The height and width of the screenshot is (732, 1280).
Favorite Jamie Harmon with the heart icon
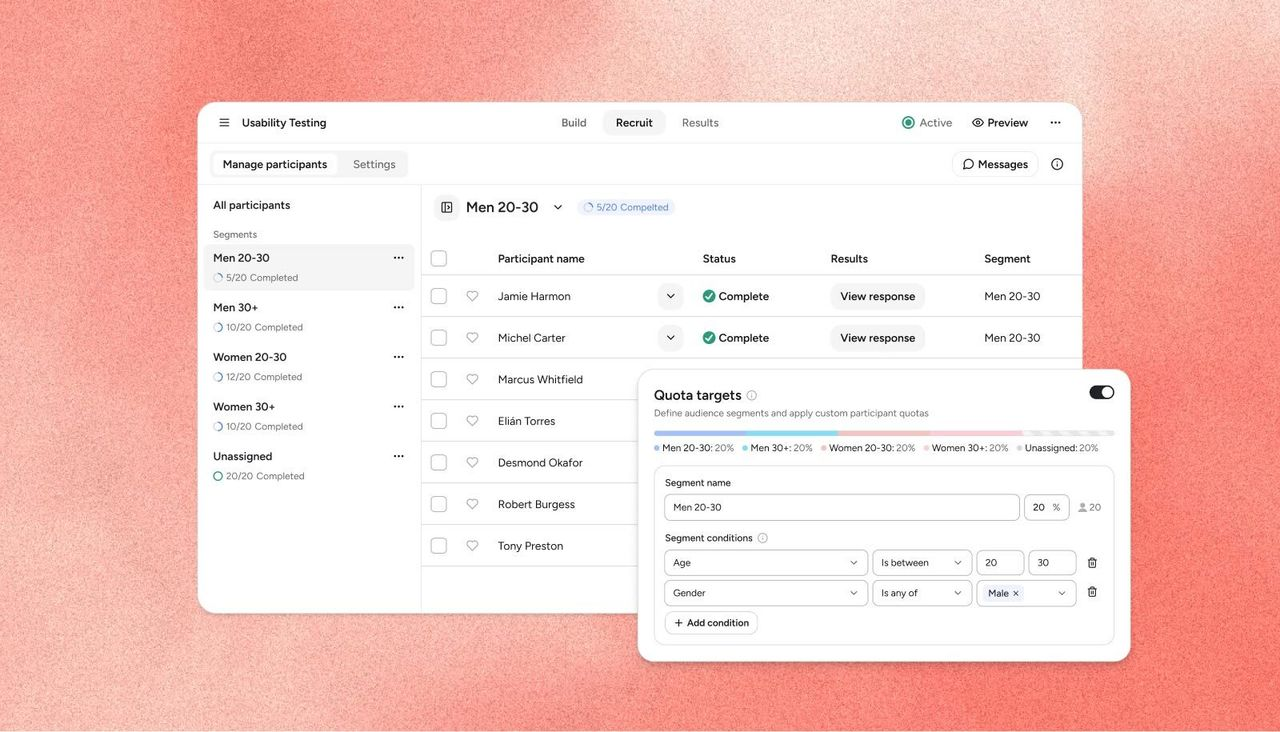(x=472, y=296)
